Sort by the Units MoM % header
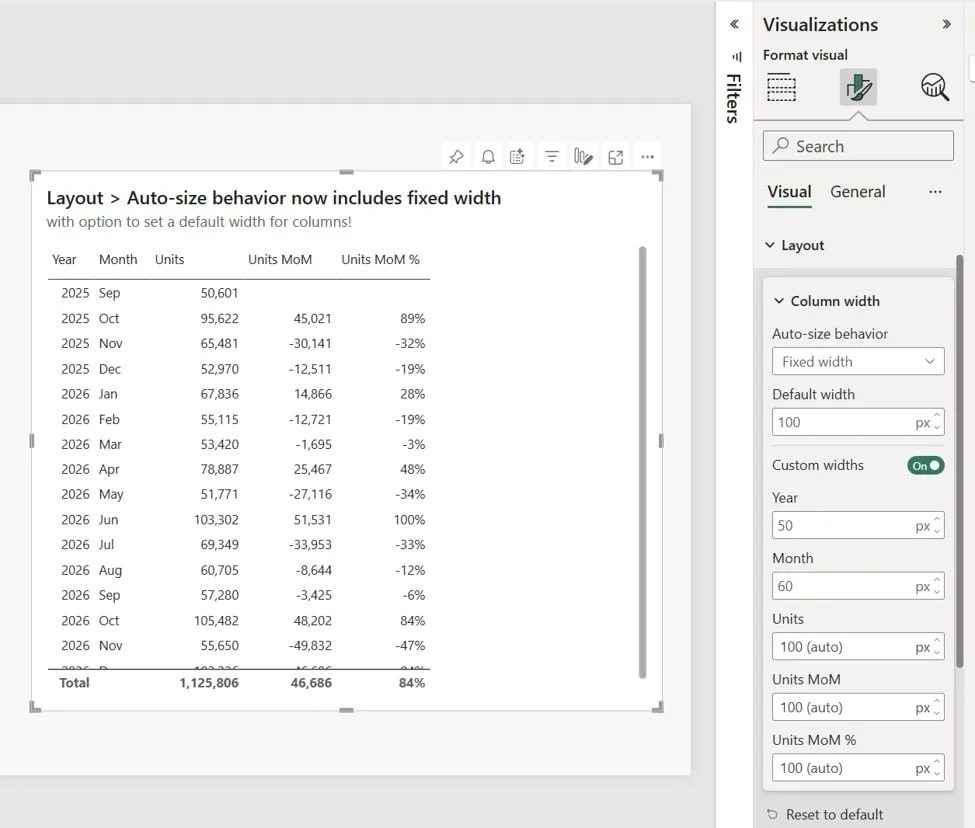 click(x=381, y=260)
